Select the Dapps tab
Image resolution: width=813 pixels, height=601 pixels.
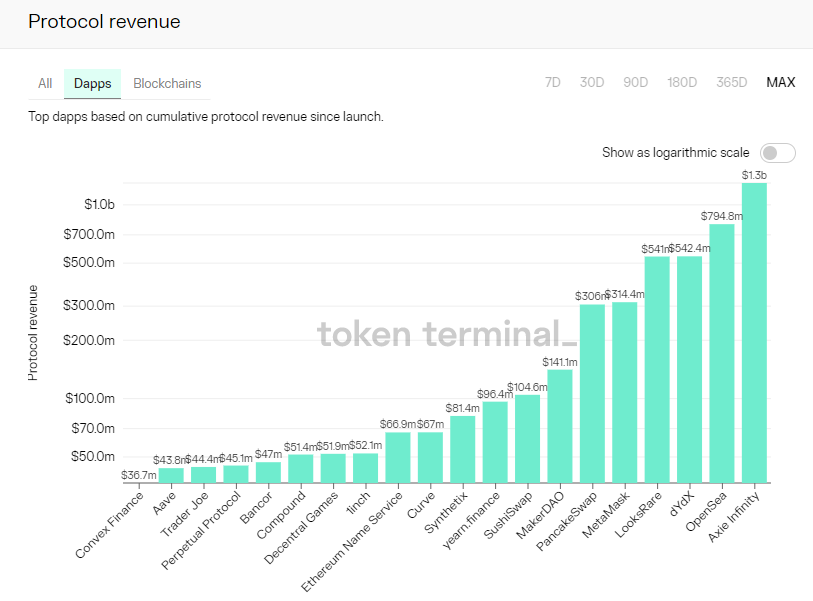pos(93,83)
